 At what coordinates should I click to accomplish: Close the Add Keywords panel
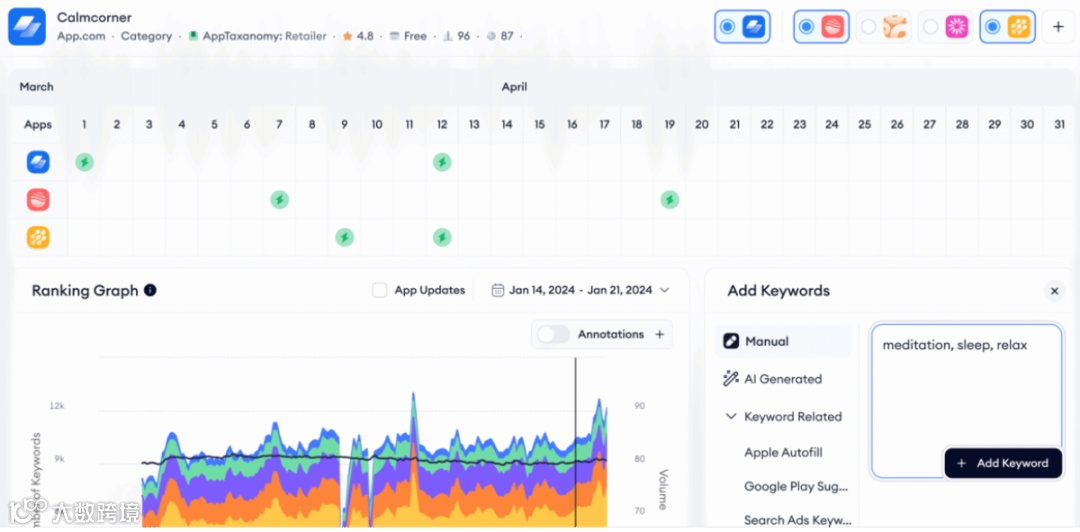tap(1054, 291)
